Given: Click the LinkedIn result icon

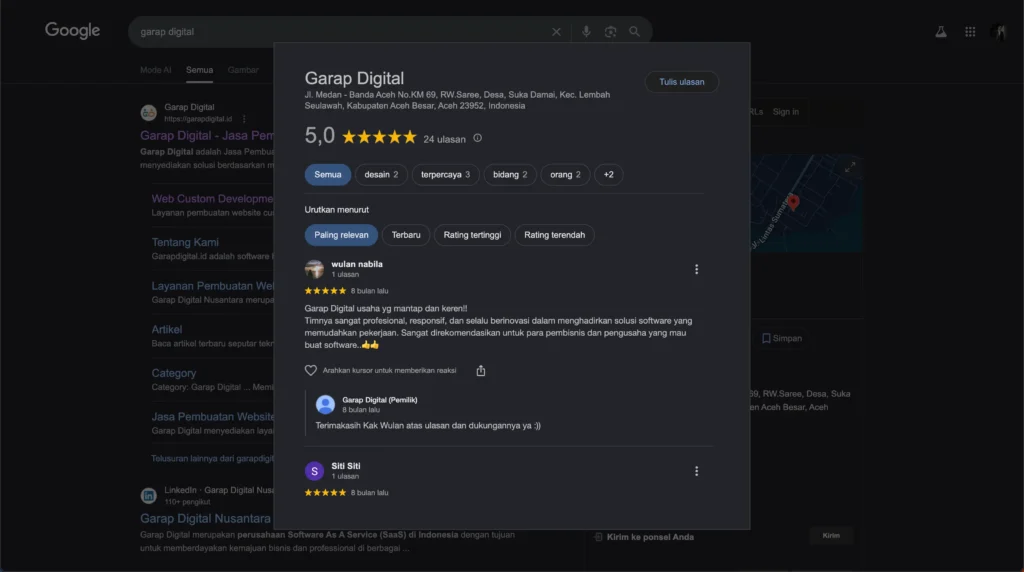Looking at the screenshot, I should (x=148, y=495).
